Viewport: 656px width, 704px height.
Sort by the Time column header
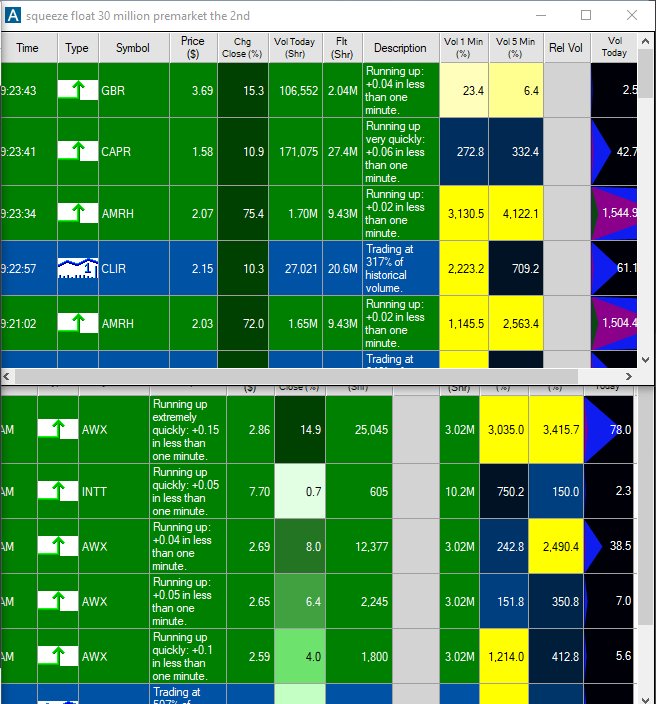pyautogui.click(x=29, y=48)
